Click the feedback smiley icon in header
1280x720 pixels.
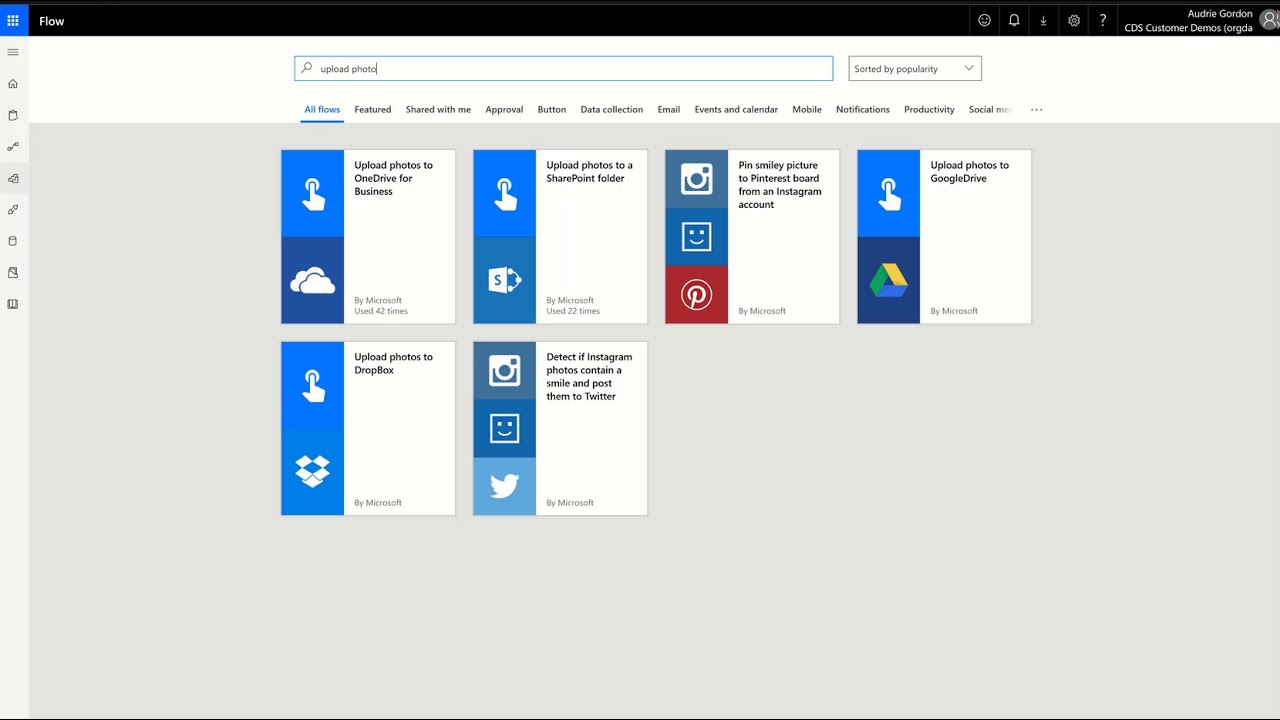[x=984, y=20]
